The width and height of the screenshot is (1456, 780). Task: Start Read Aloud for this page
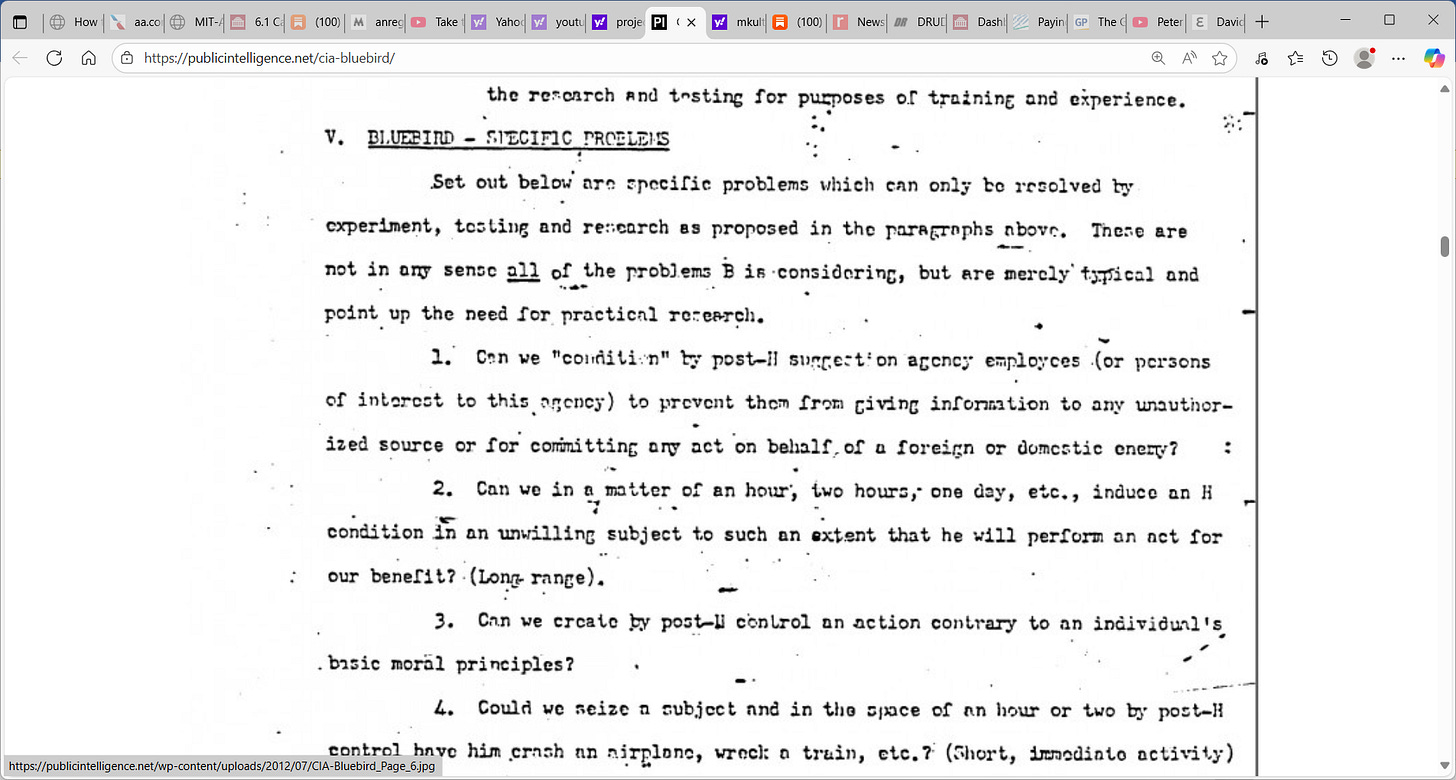point(1189,58)
